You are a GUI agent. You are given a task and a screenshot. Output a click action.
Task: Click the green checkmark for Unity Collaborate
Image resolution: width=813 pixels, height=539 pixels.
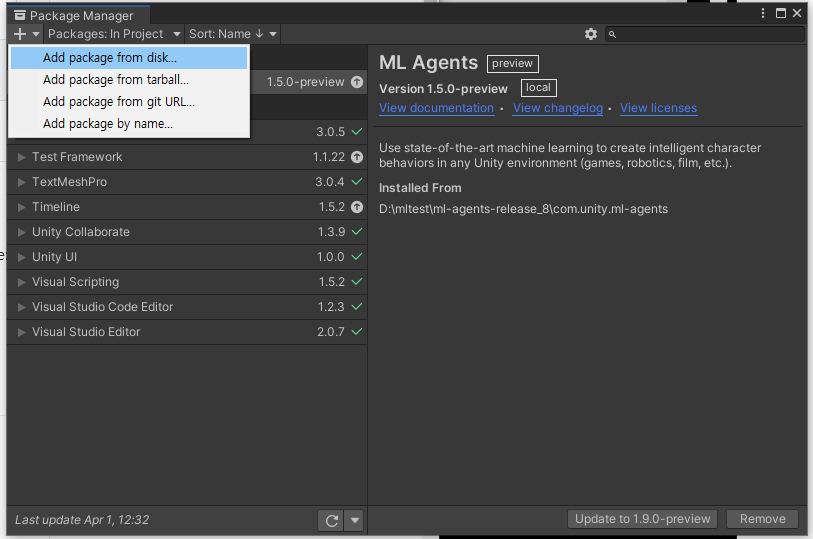357,232
